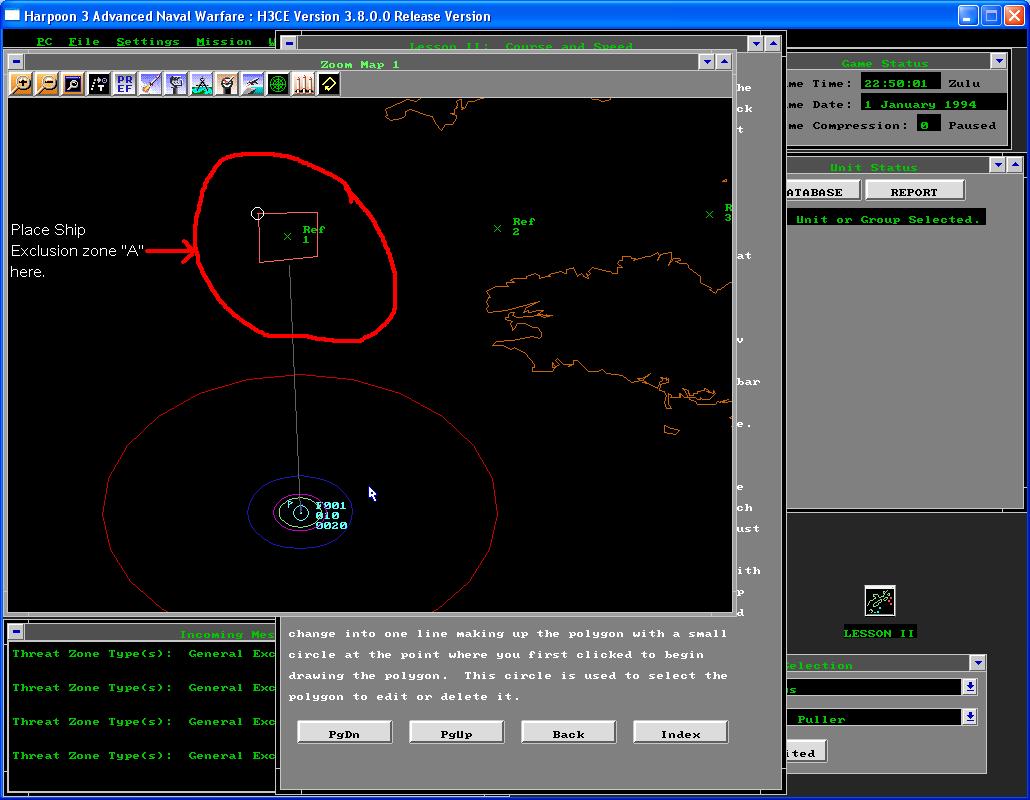Click the Index button

(x=681, y=732)
